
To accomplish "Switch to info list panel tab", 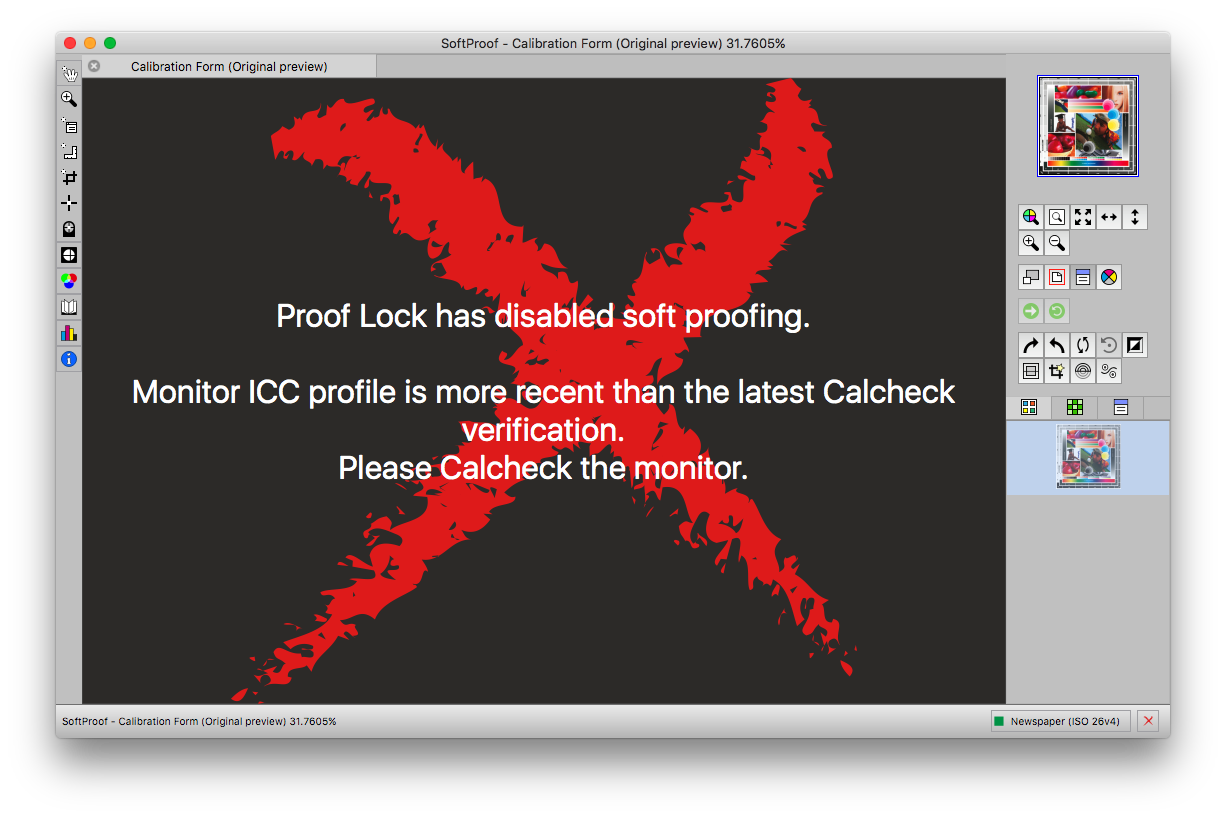I will [x=1121, y=407].
